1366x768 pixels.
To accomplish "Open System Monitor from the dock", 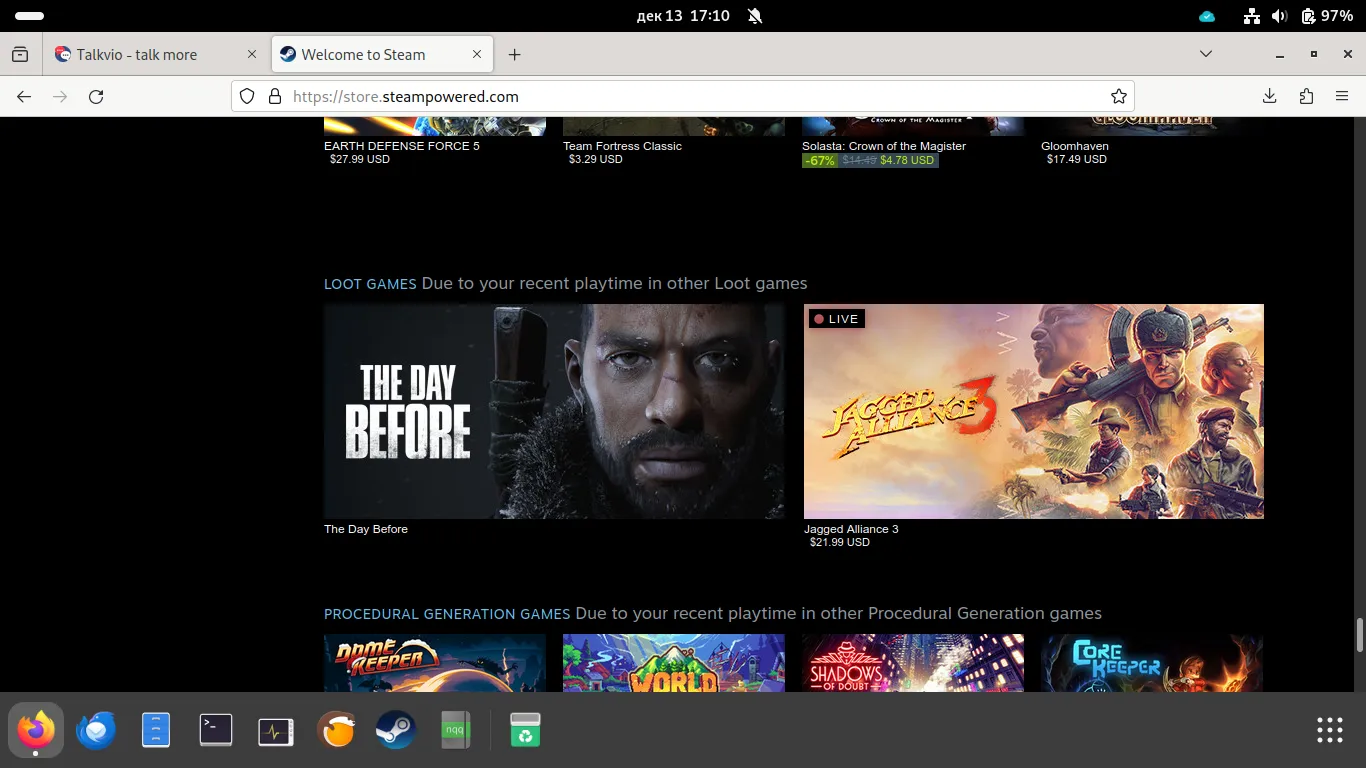I will click(276, 730).
